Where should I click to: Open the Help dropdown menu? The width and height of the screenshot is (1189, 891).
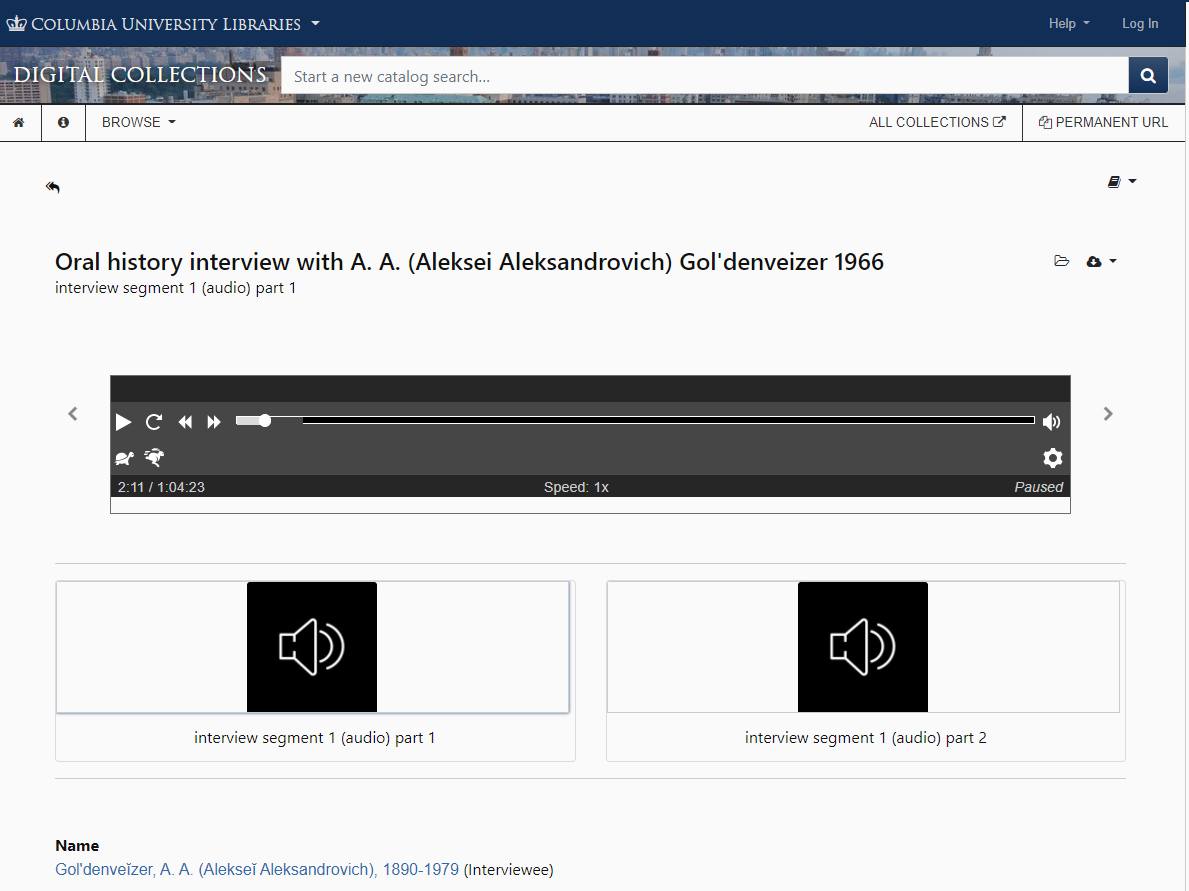1068,23
